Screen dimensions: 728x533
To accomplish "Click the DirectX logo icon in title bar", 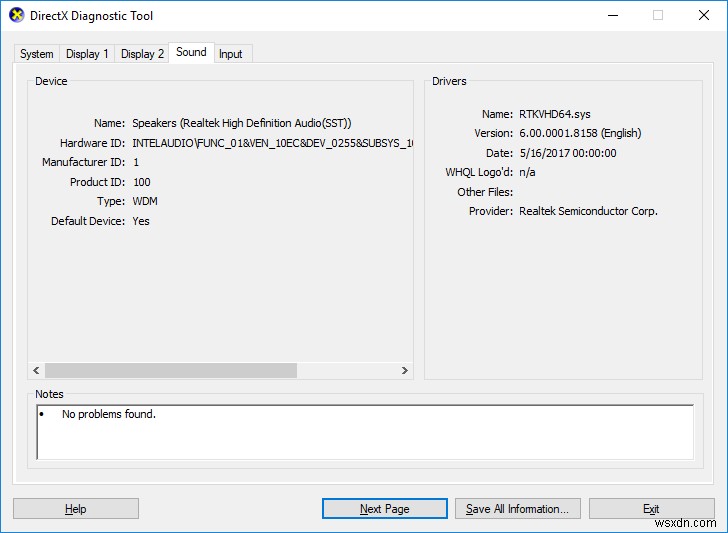I will [x=16, y=15].
